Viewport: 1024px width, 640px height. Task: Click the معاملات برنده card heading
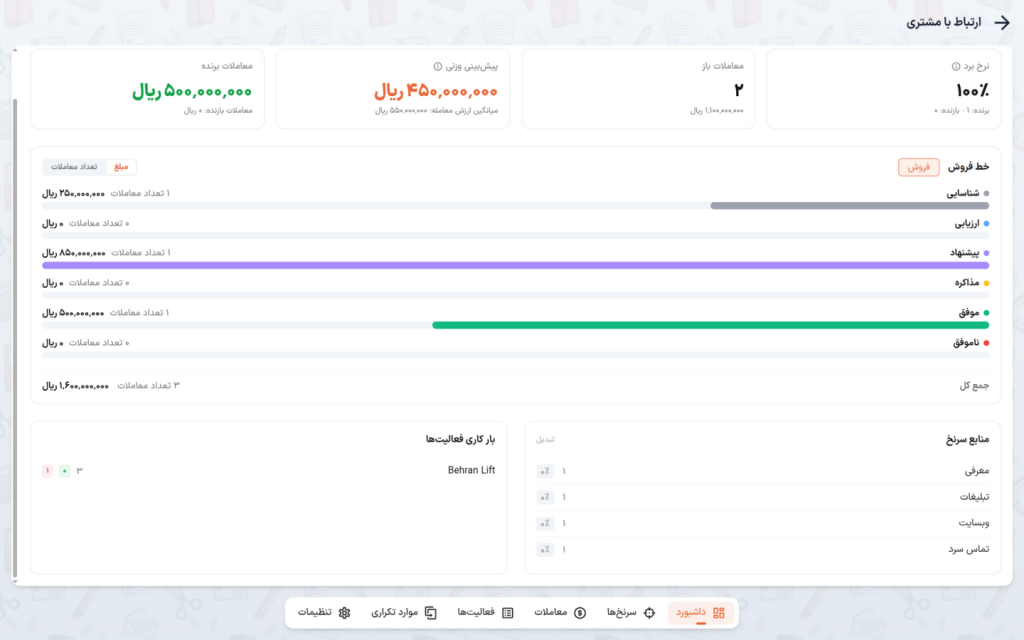click(x=227, y=66)
